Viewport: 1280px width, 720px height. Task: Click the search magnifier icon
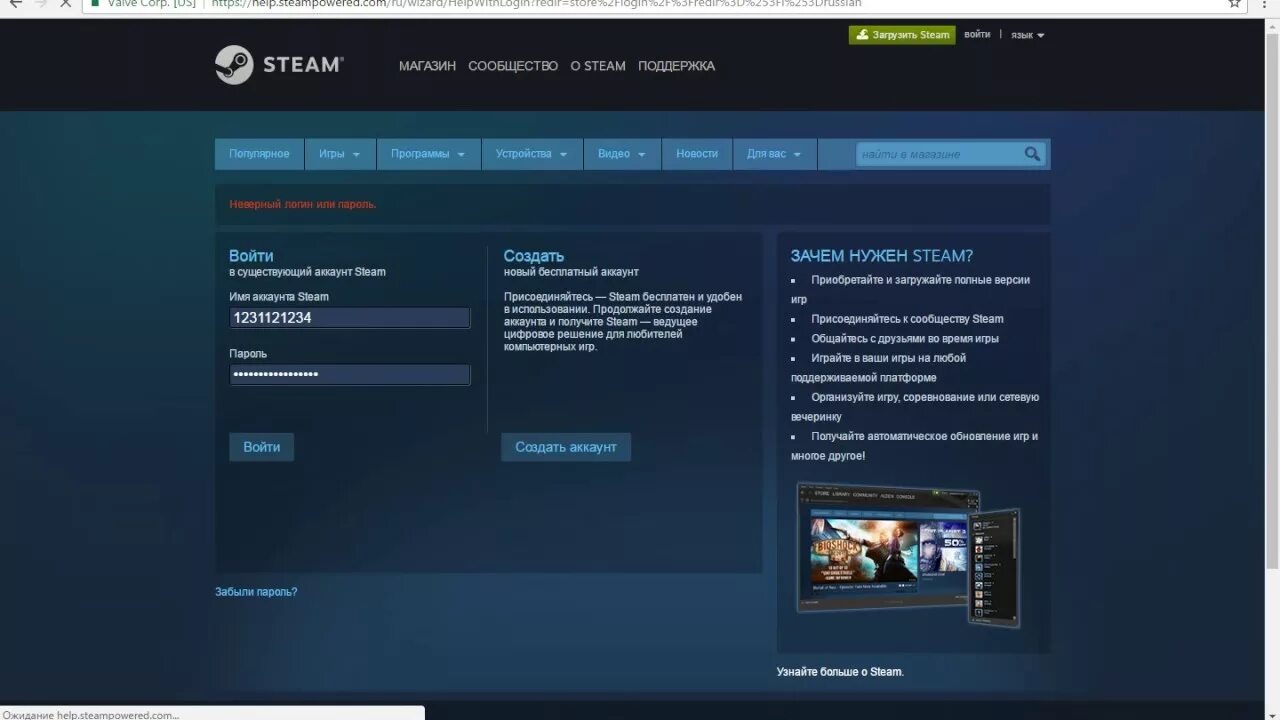click(1032, 154)
